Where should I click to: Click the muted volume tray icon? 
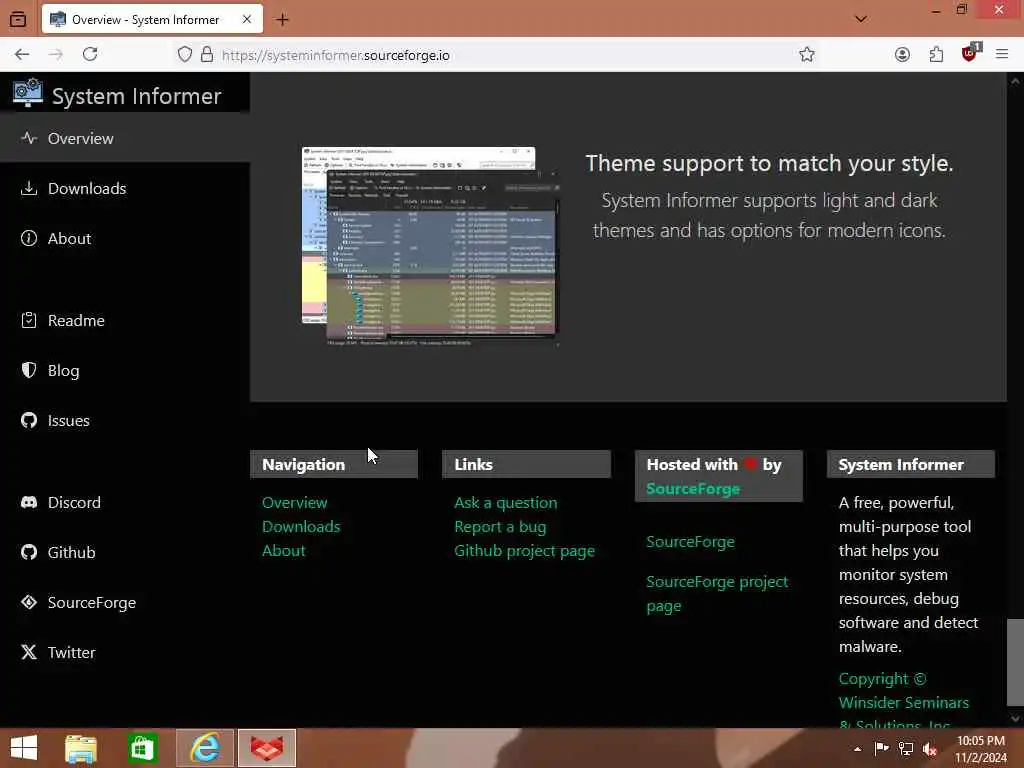[x=930, y=749]
